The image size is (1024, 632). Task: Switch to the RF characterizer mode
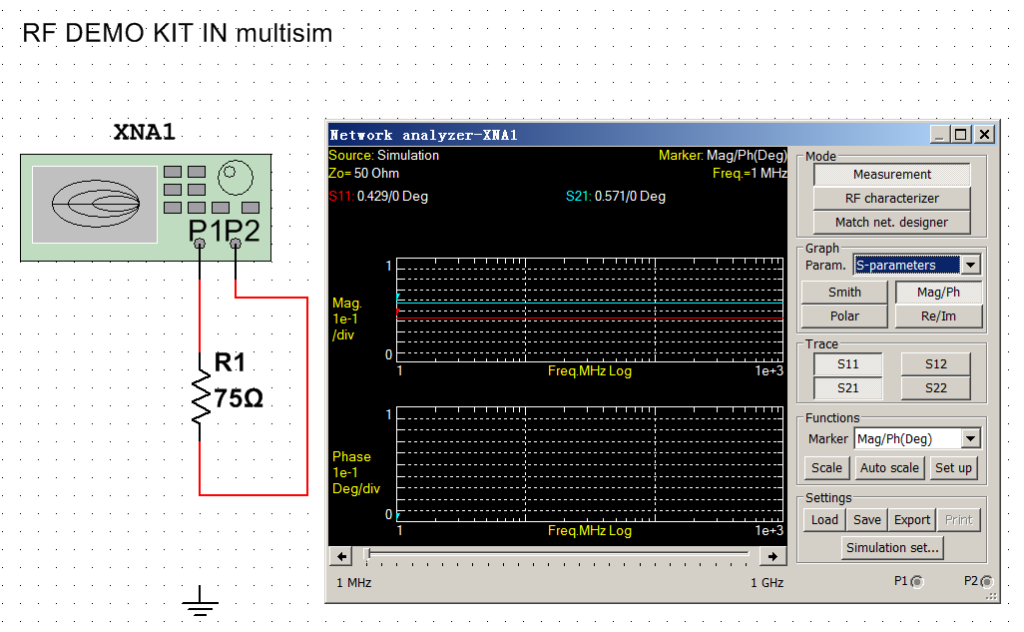pos(892,198)
